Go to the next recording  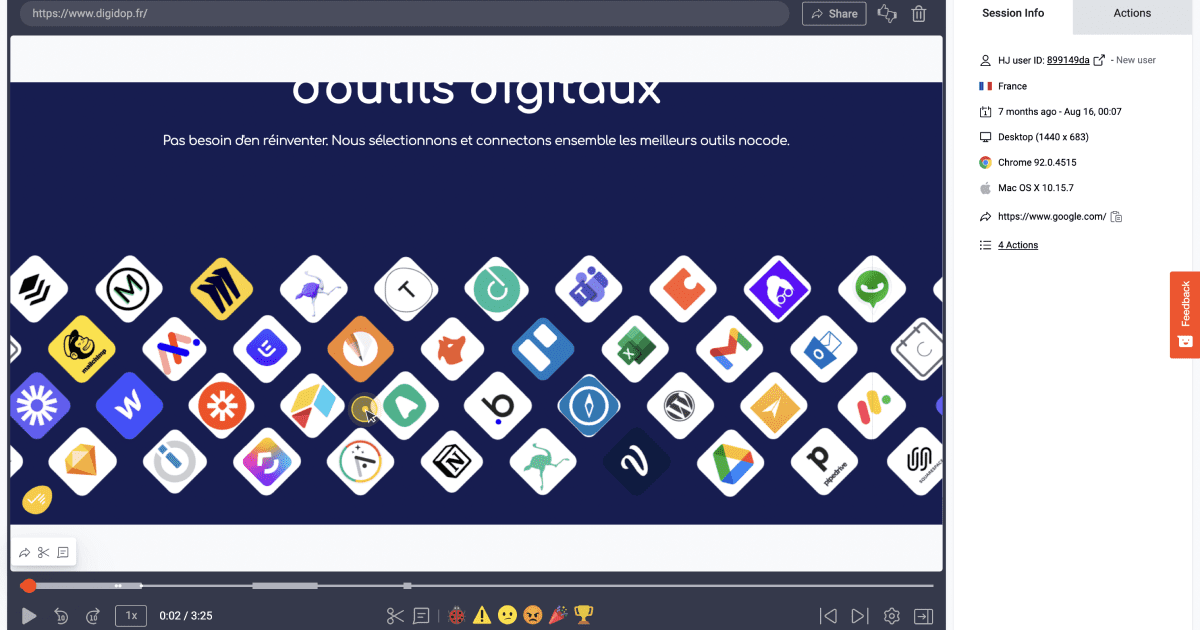(859, 616)
